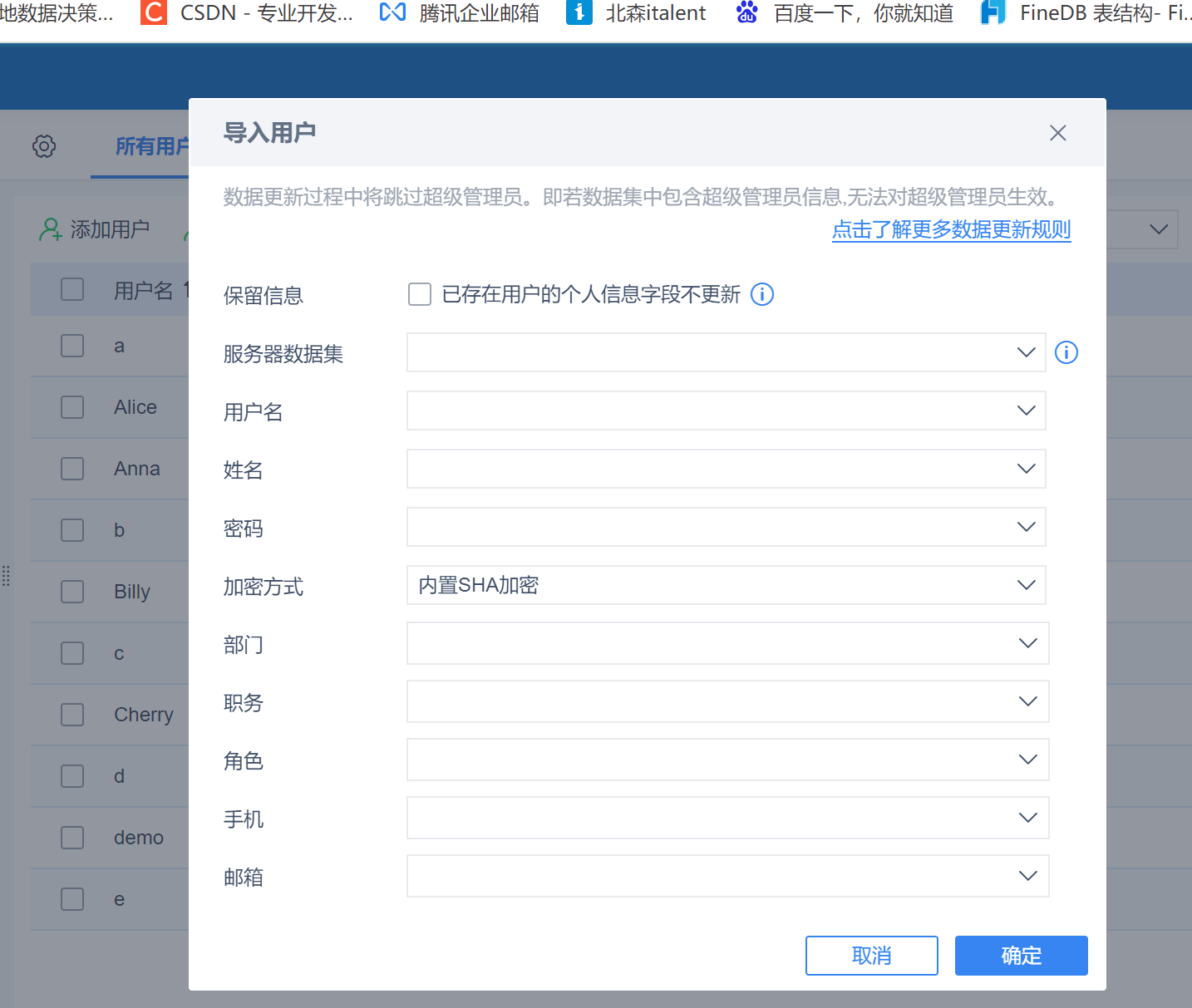Check the box for user e

[72, 899]
